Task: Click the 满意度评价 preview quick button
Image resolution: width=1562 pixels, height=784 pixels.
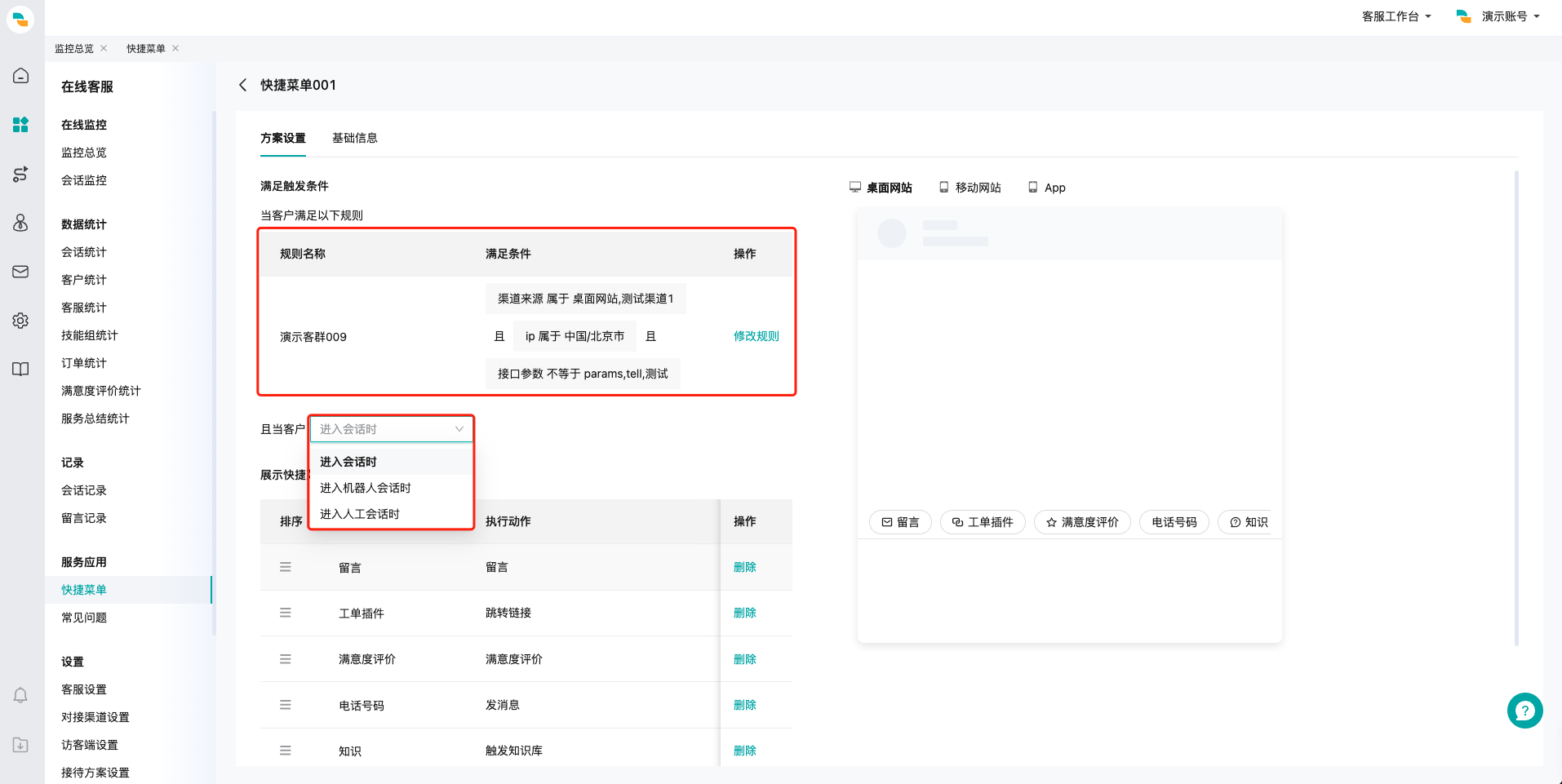Action: pos(1082,522)
